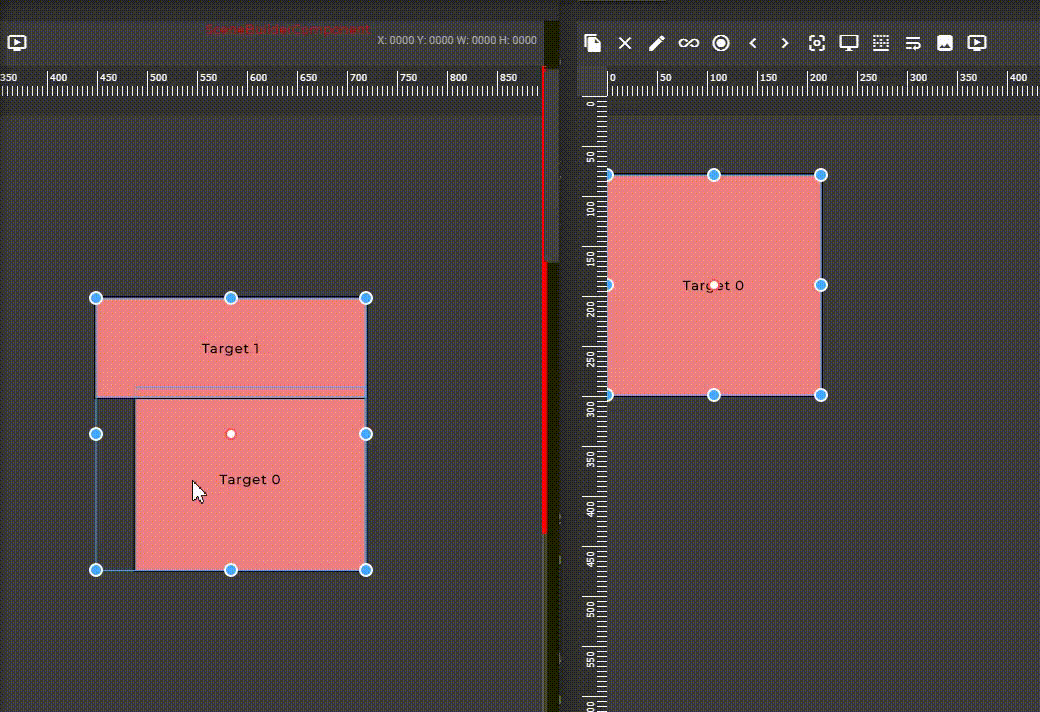
Task: Go to previous with left chevron
Action: [x=753, y=43]
